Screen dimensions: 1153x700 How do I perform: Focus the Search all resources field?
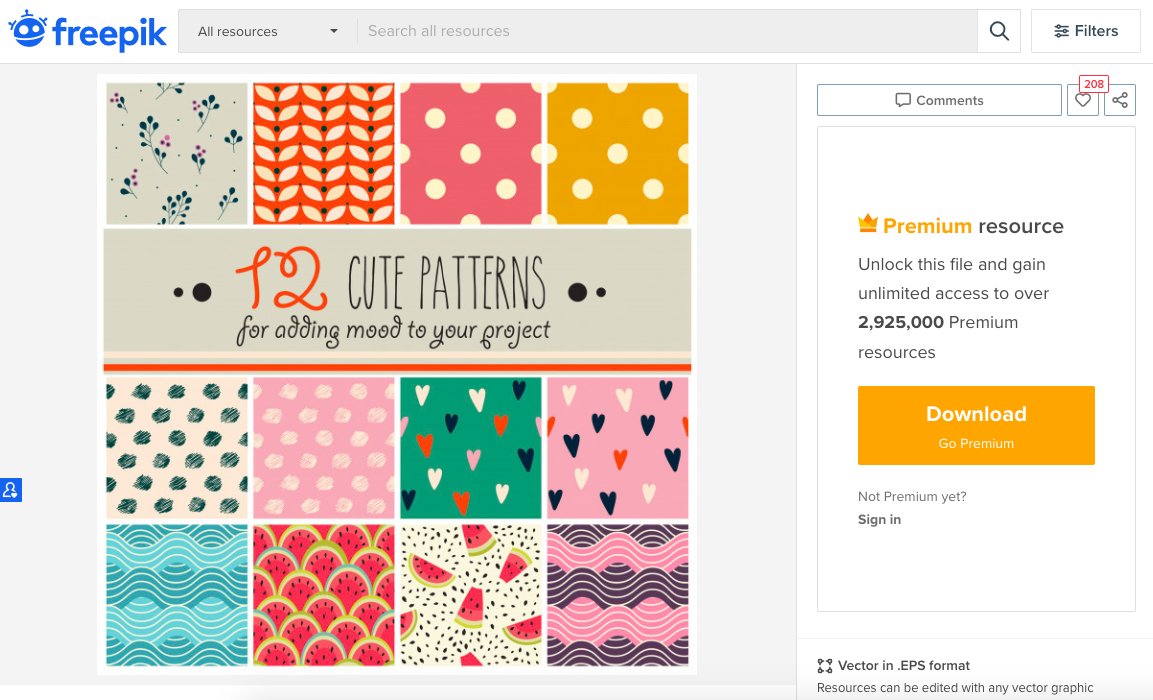(x=665, y=31)
